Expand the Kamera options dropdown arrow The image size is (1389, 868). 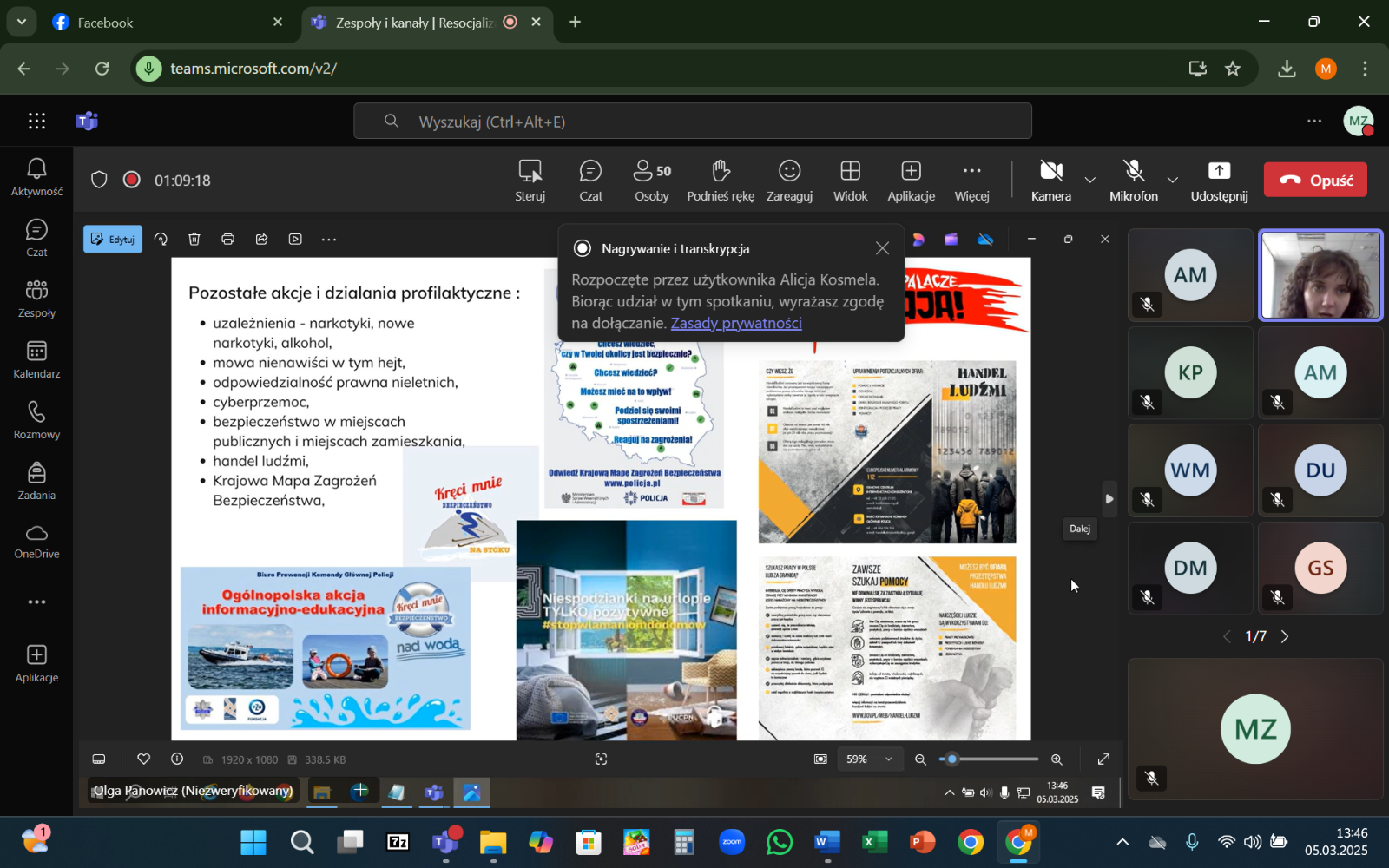point(1090,181)
